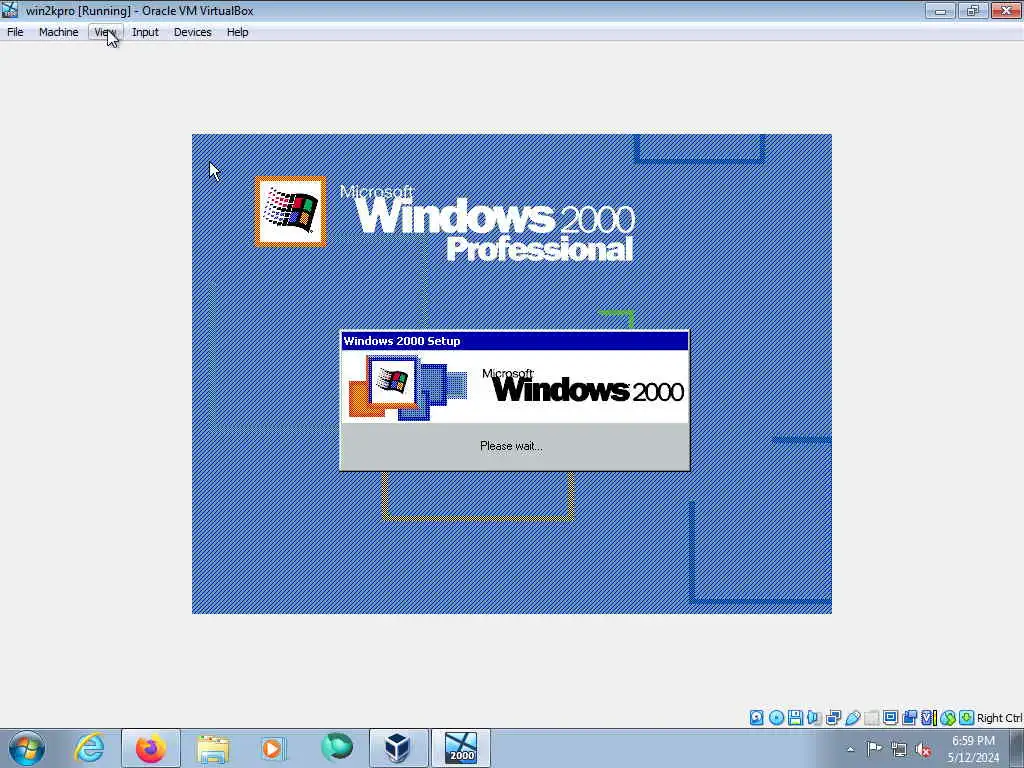1024x768 pixels.
Task: Click the hard disk activity status icon
Action: [x=756, y=718]
